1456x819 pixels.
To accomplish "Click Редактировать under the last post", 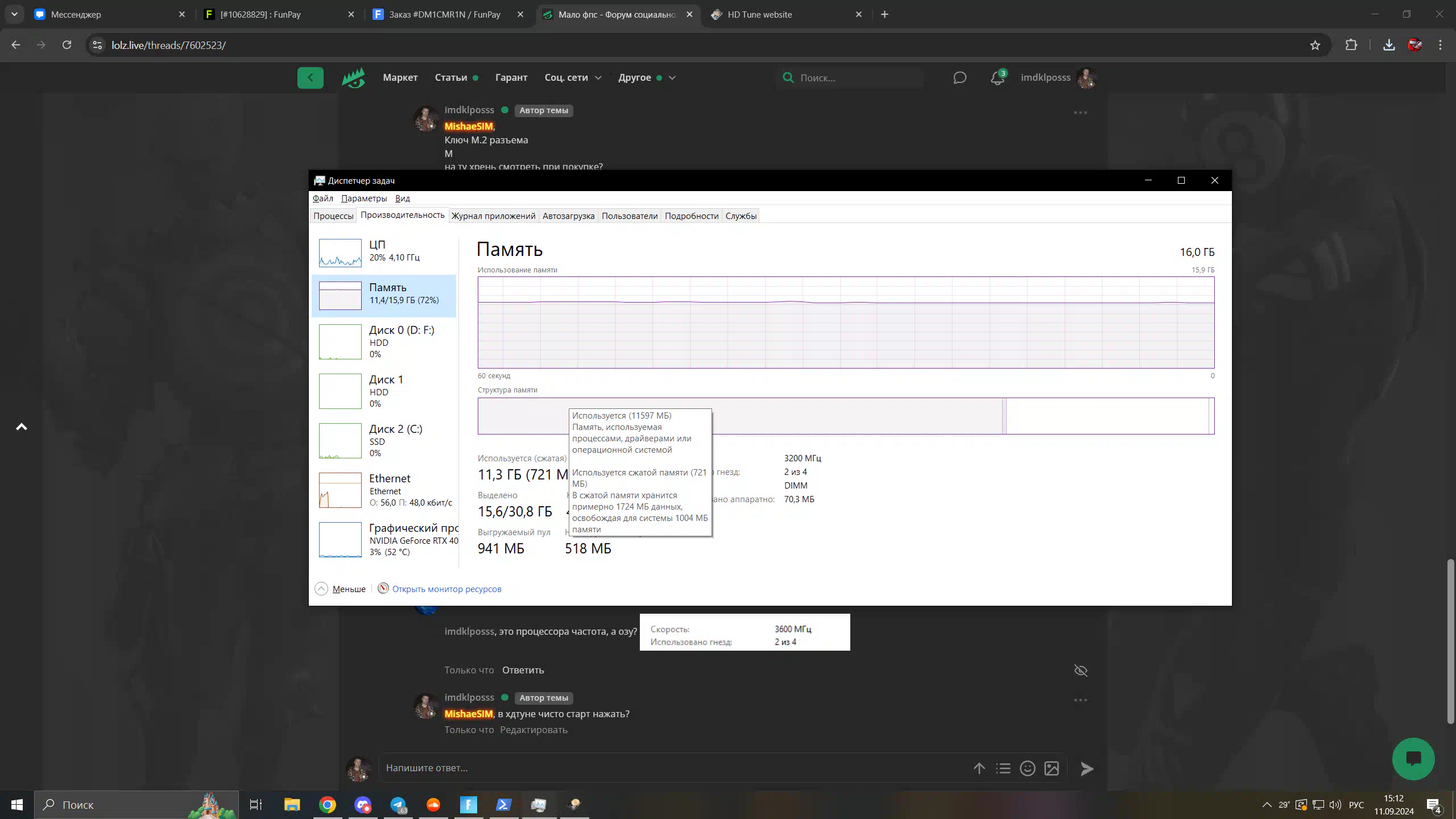I will tap(533, 730).
